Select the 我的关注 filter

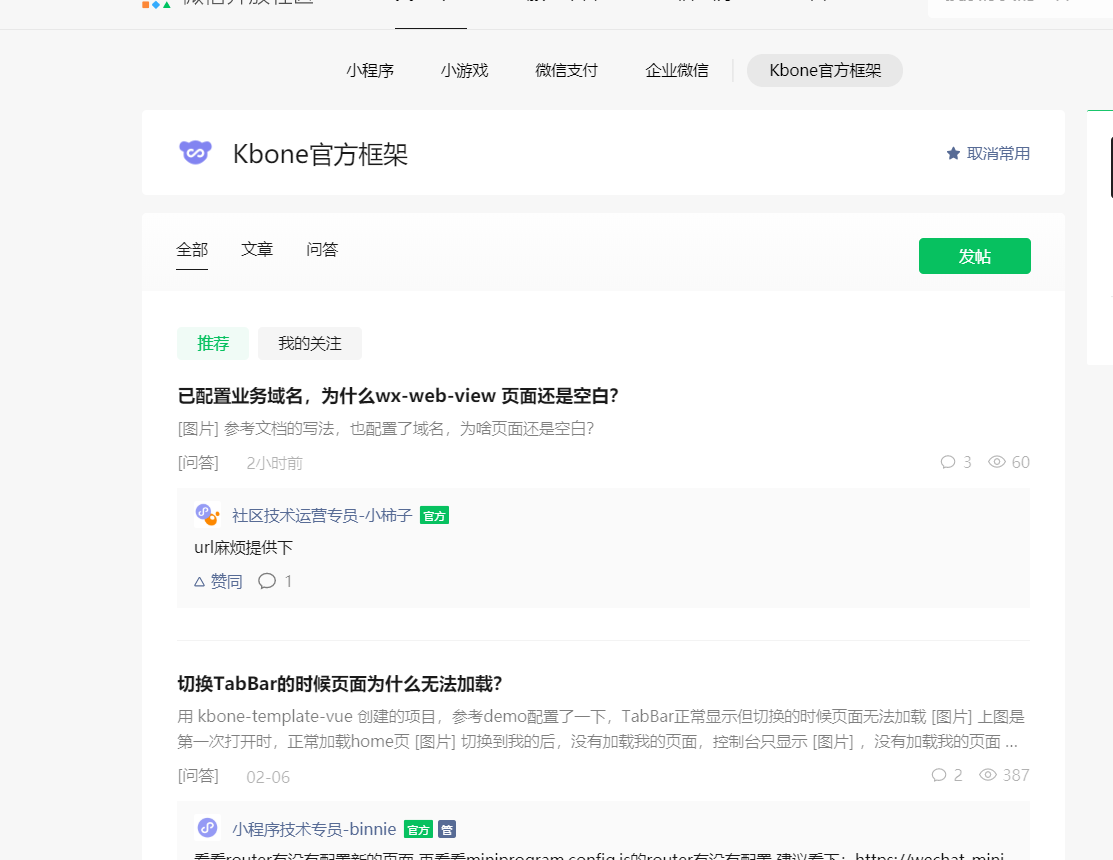(x=309, y=343)
